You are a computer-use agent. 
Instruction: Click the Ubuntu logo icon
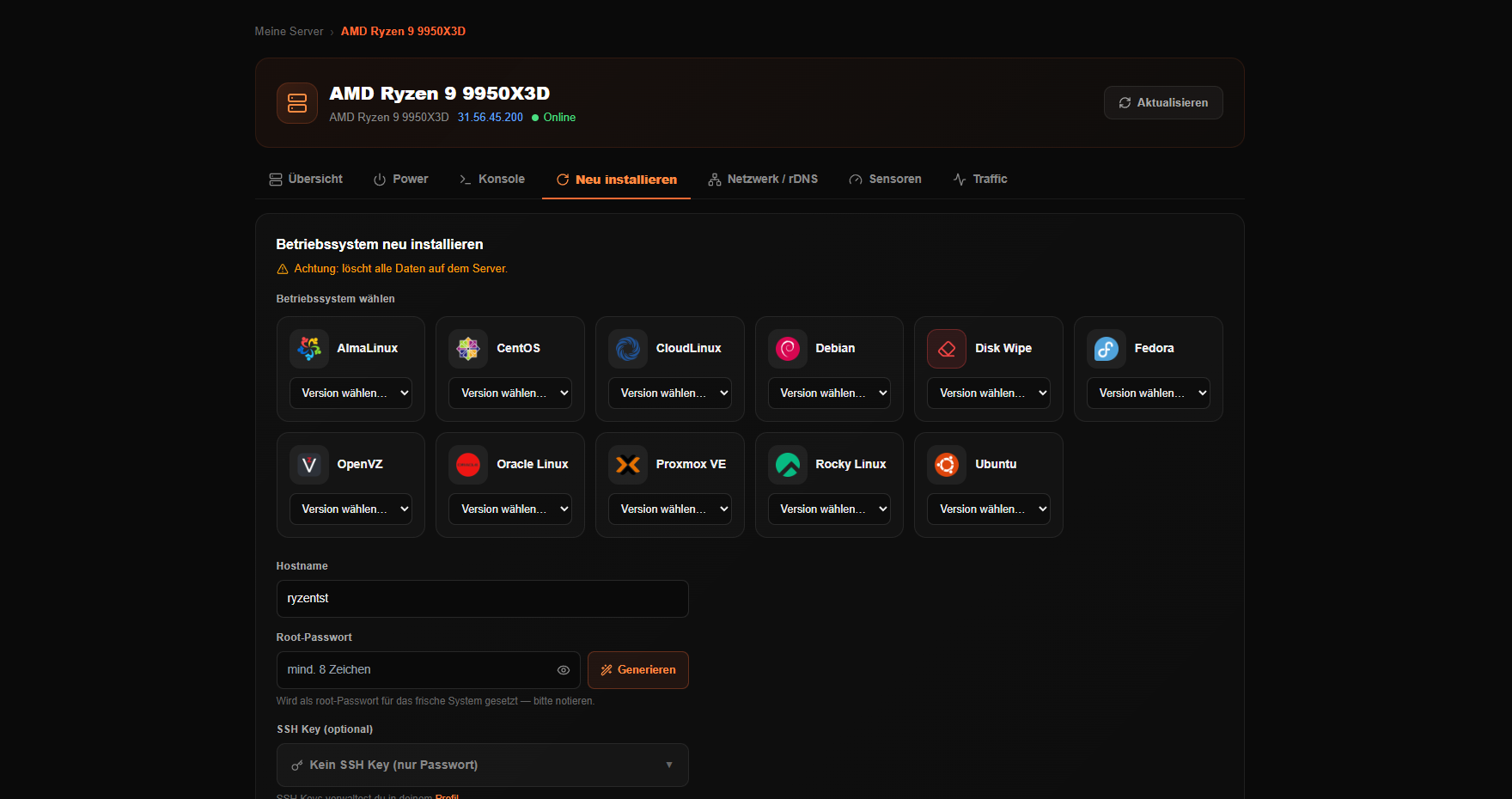[947, 465]
